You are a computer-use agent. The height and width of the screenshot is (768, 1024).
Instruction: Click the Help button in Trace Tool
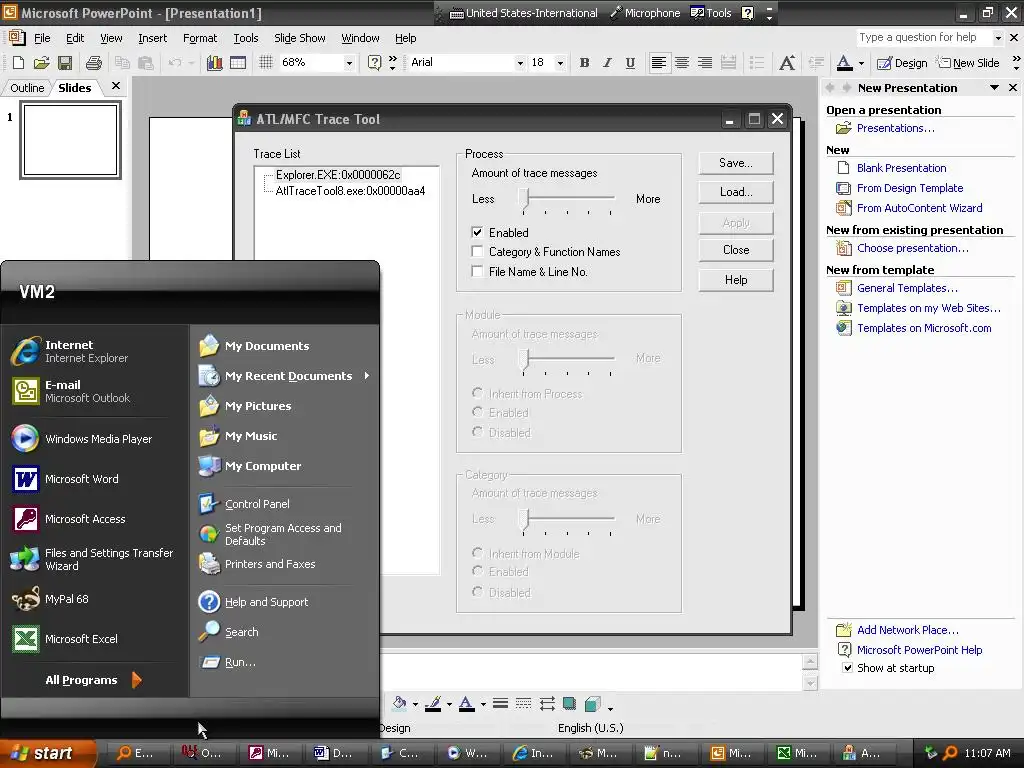click(x=736, y=280)
